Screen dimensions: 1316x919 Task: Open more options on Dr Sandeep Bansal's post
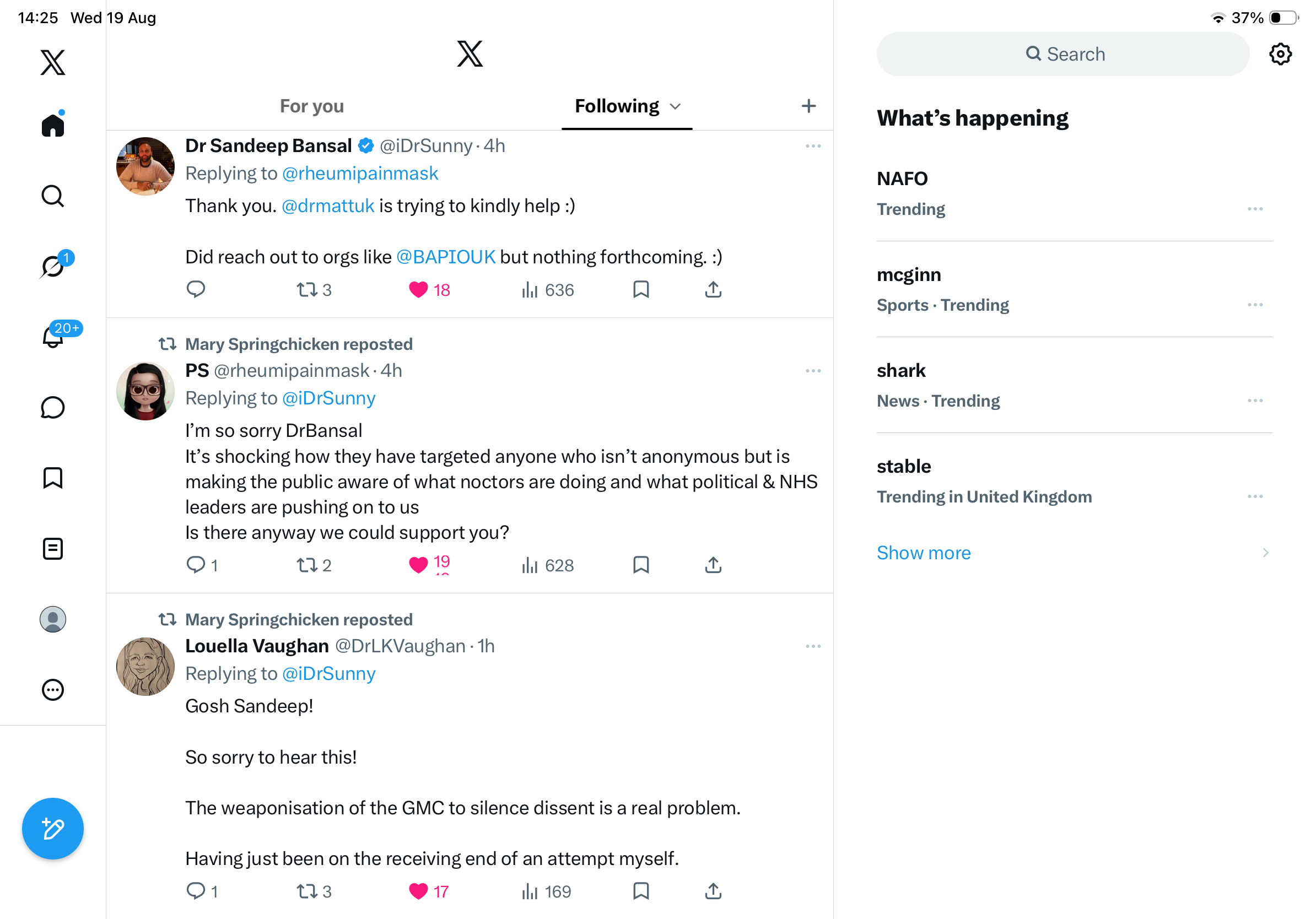(813, 146)
